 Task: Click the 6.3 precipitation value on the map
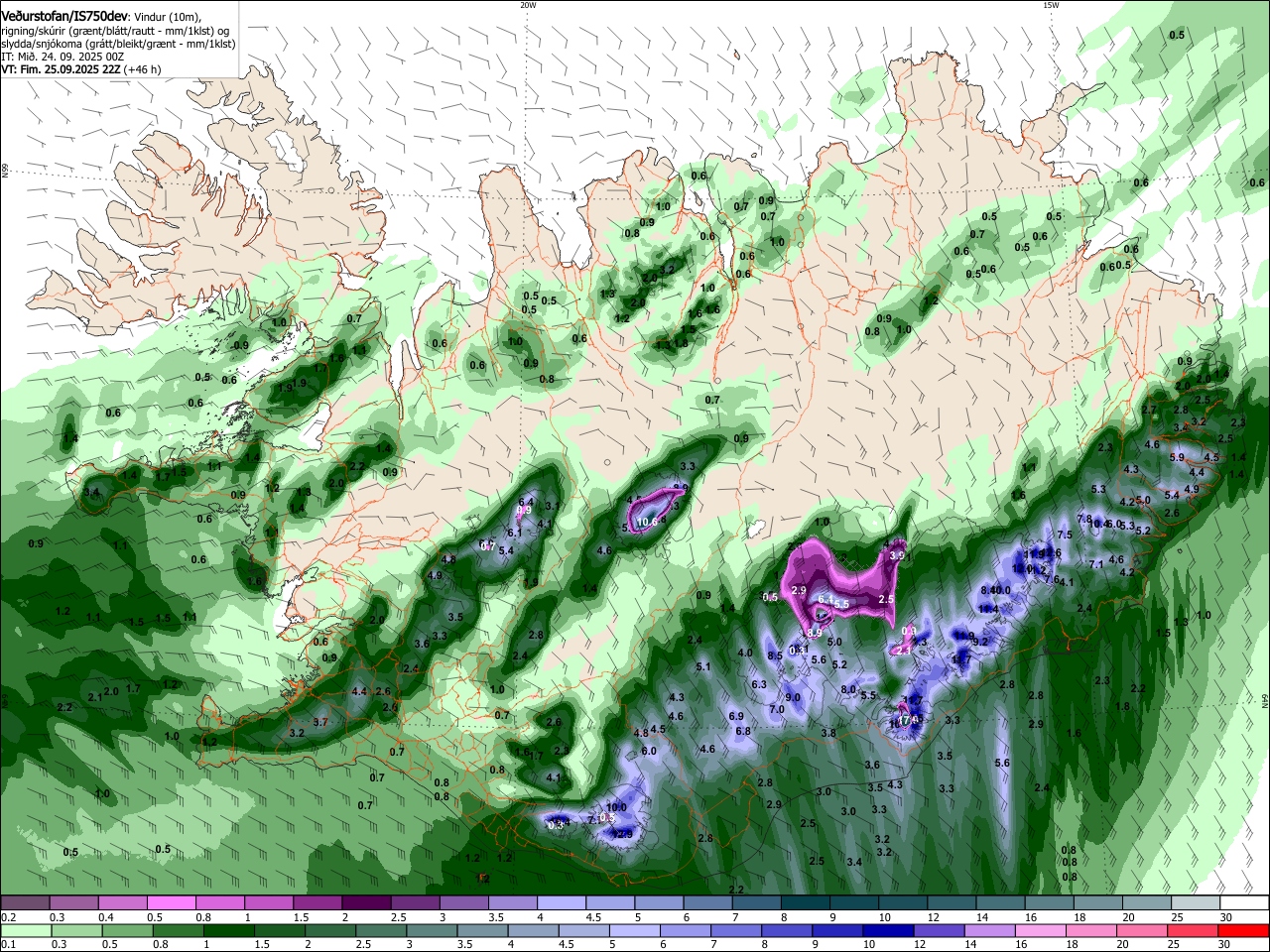pyautogui.click(x=759, y=684)
